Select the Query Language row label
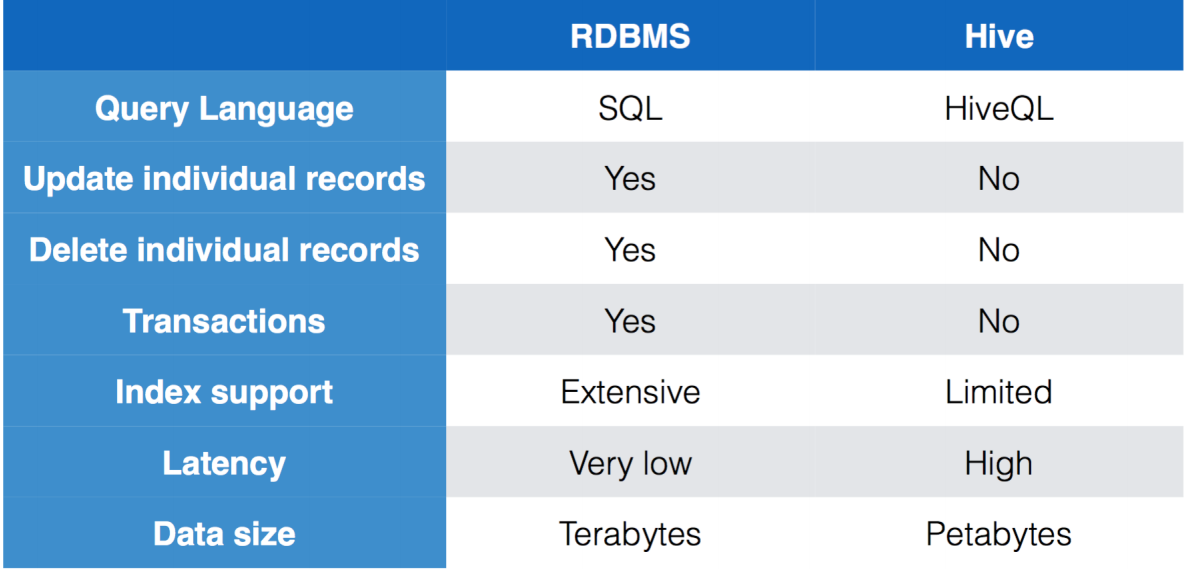Image resolution: width=1185 pixels, height=569 pixels. coord(224,108)
